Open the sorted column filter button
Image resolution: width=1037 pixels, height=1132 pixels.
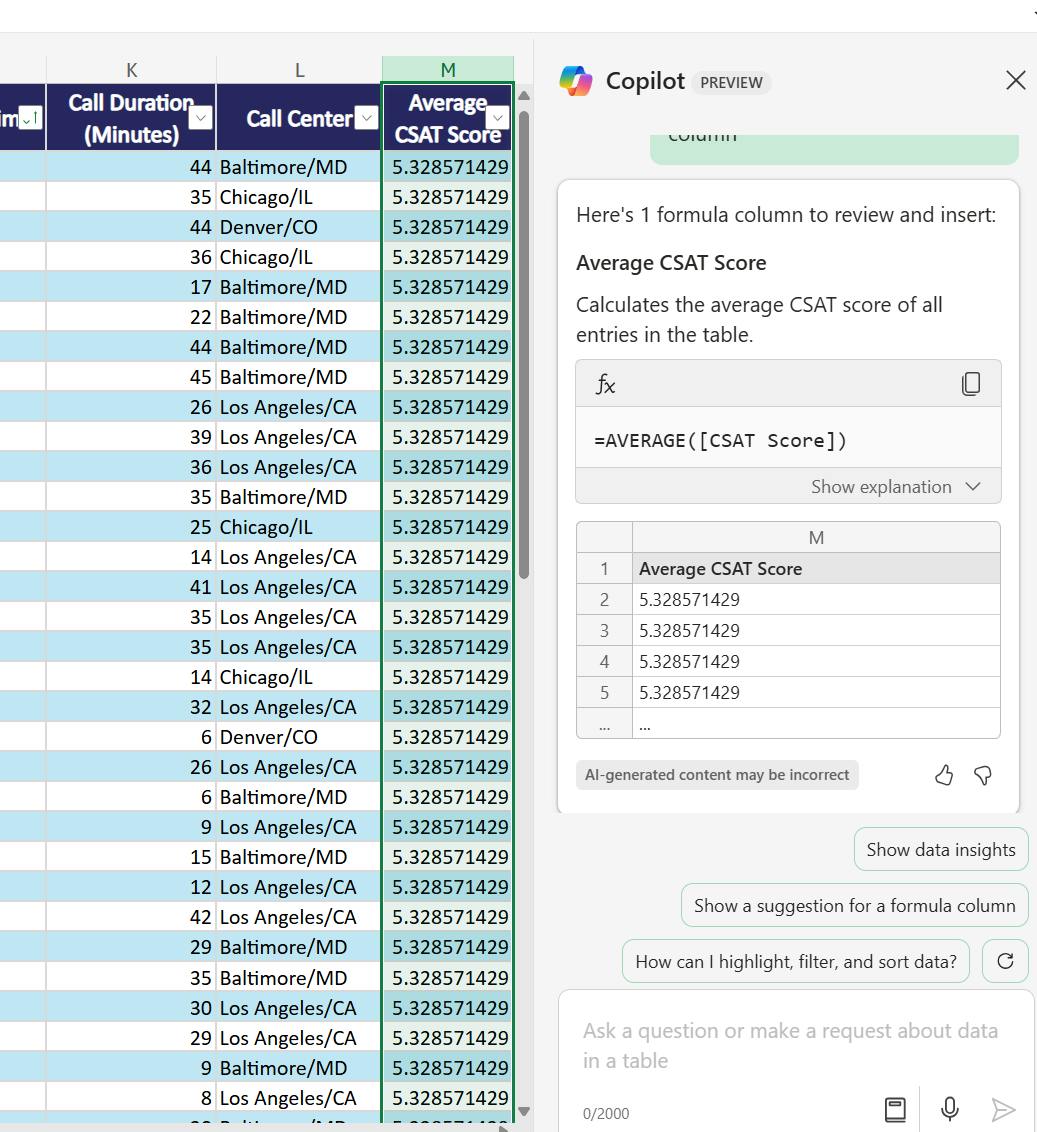[30, 117]
